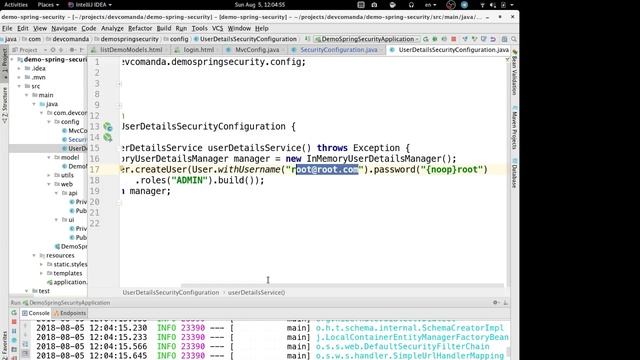The width and height of the screenshot is (640, 360).
Task: Stop the application using red toolbar square
Action: tap(453, 39)
